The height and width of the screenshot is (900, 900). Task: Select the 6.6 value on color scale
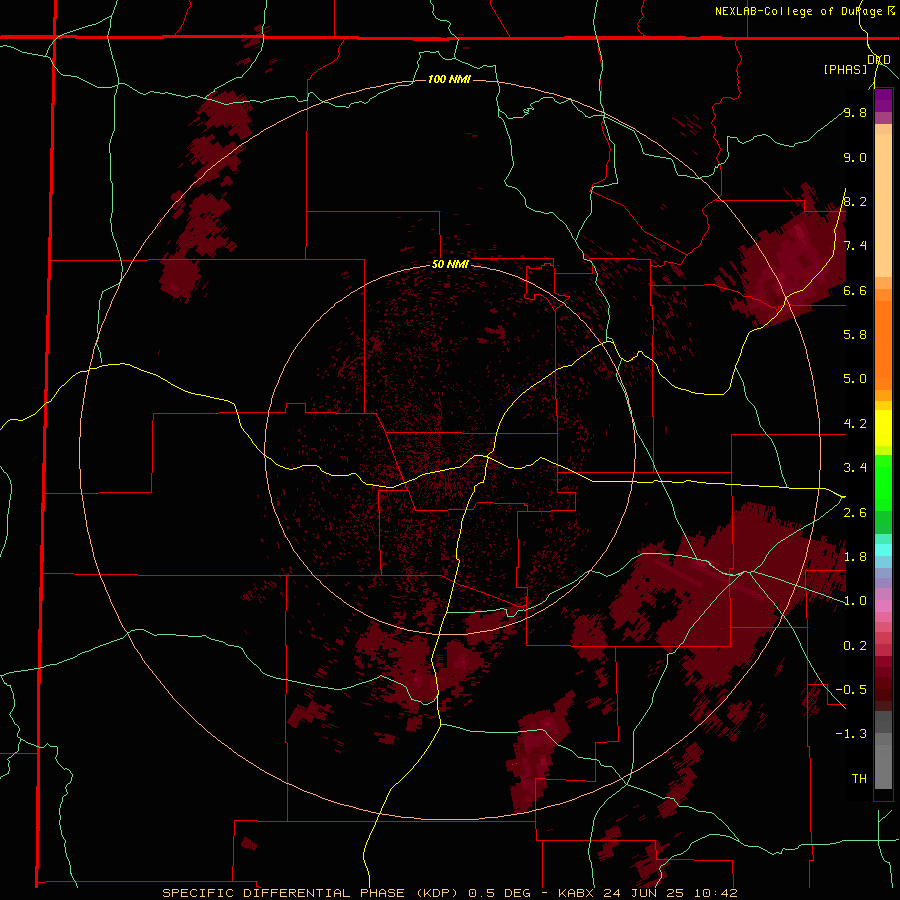pos(855,290)
